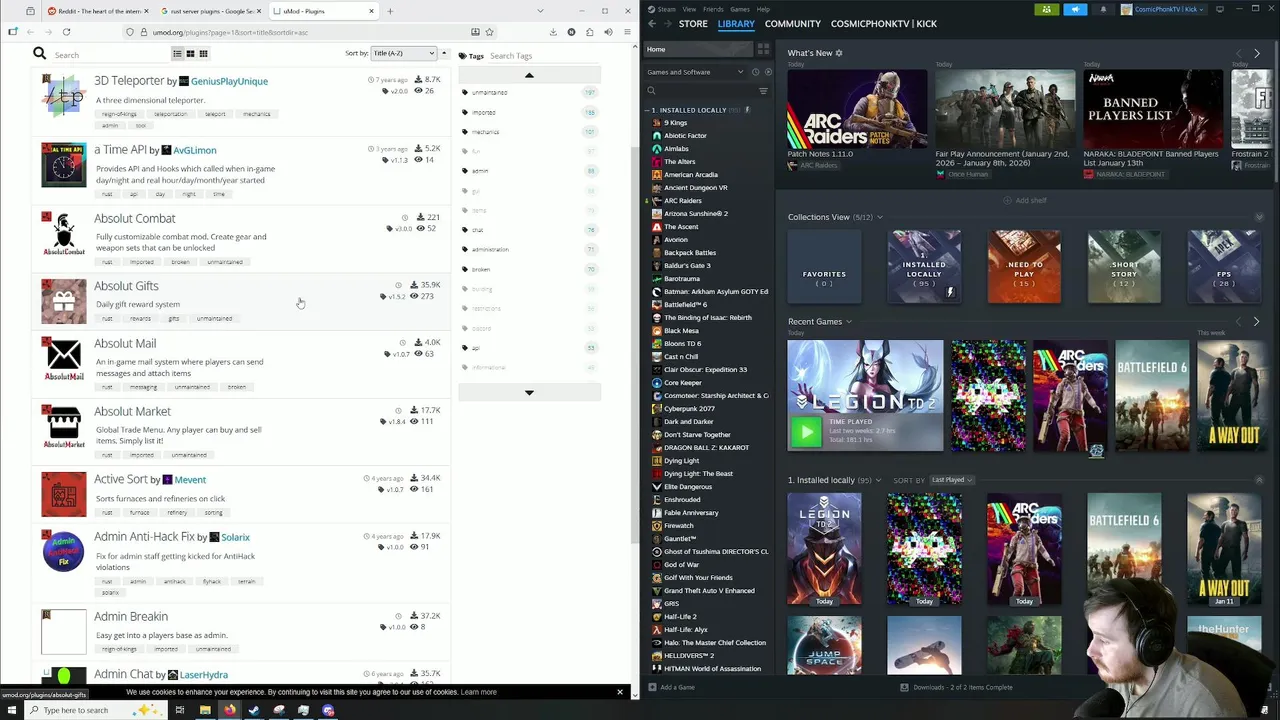The image size is (1280, 720).
Task: Click Learn more in cookie notice
Action: tap(478, 692)
